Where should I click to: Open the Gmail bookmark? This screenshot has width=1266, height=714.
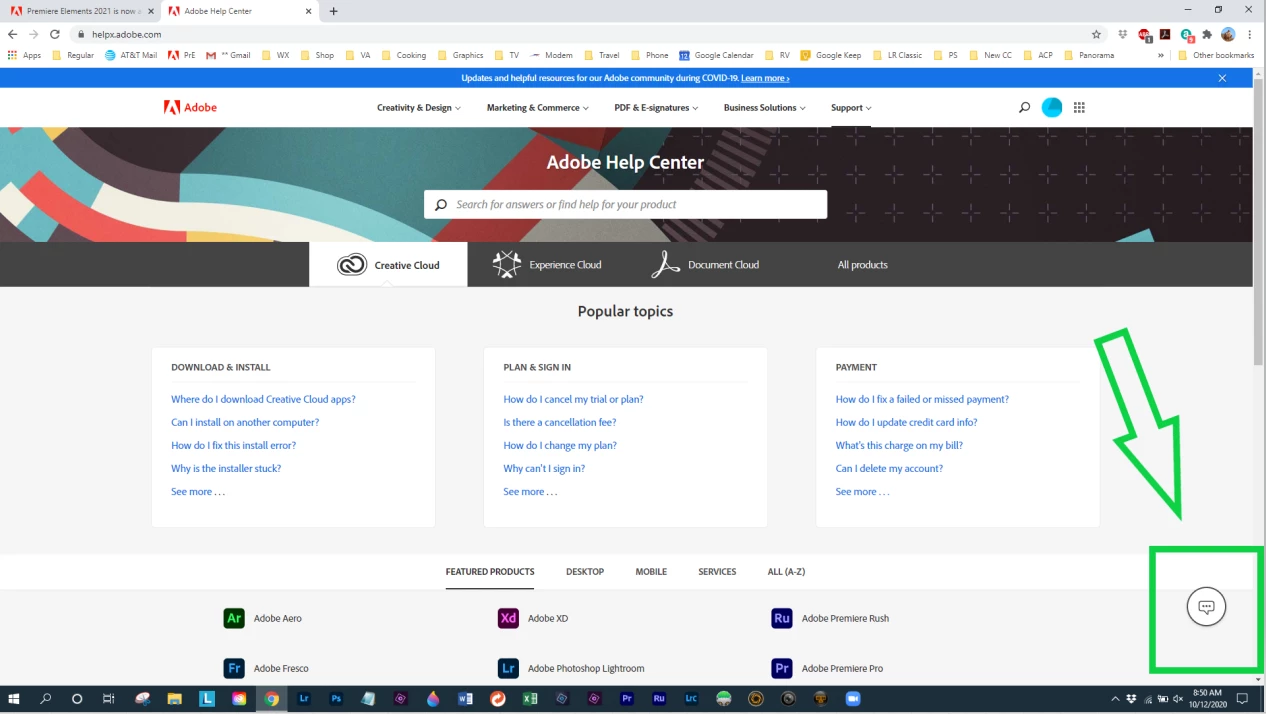[228, 55]
